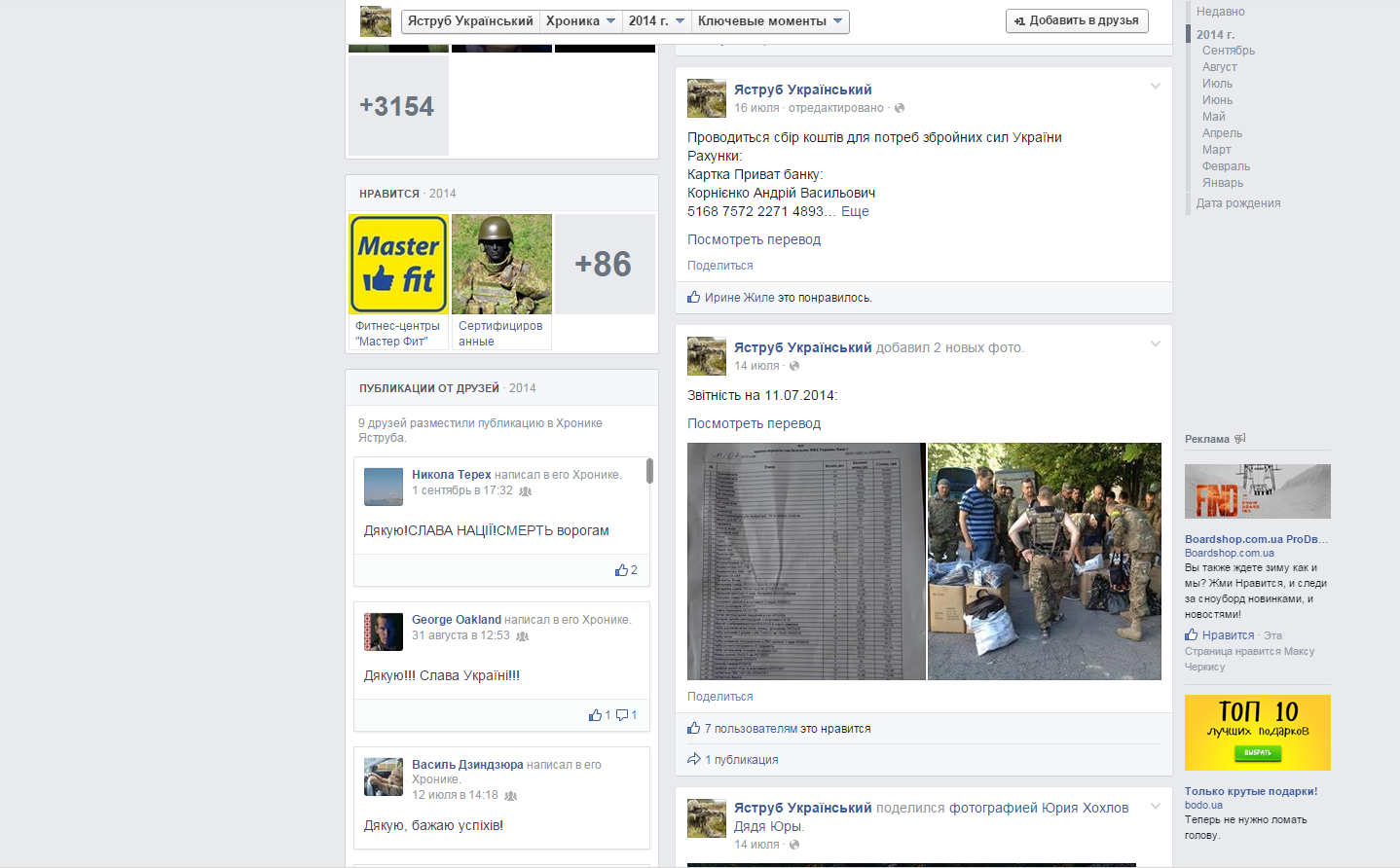Viewport: 1400px width, 868px height.
Task: Click the ad flag icon beside Реклама
Action: pyautogui.click(x=1240, y=439)
